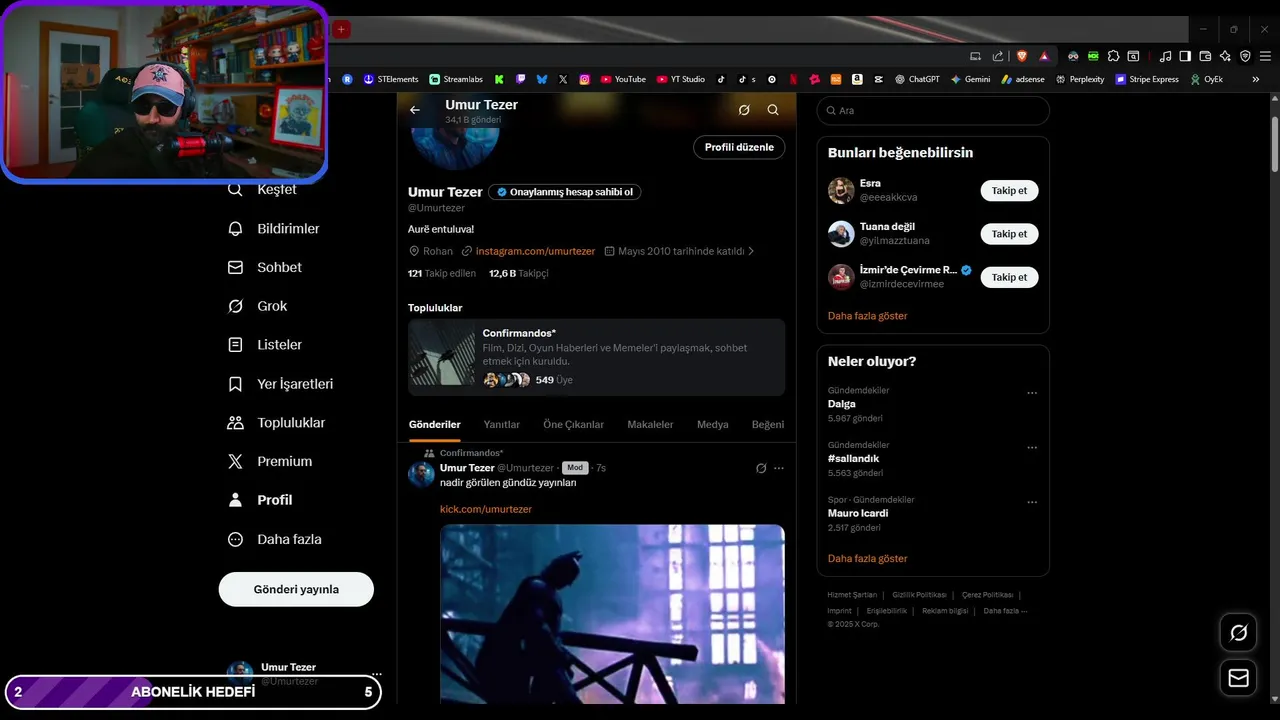Open Topluluklar in the sidebar

pyautogui.click(x=277, y=423)
